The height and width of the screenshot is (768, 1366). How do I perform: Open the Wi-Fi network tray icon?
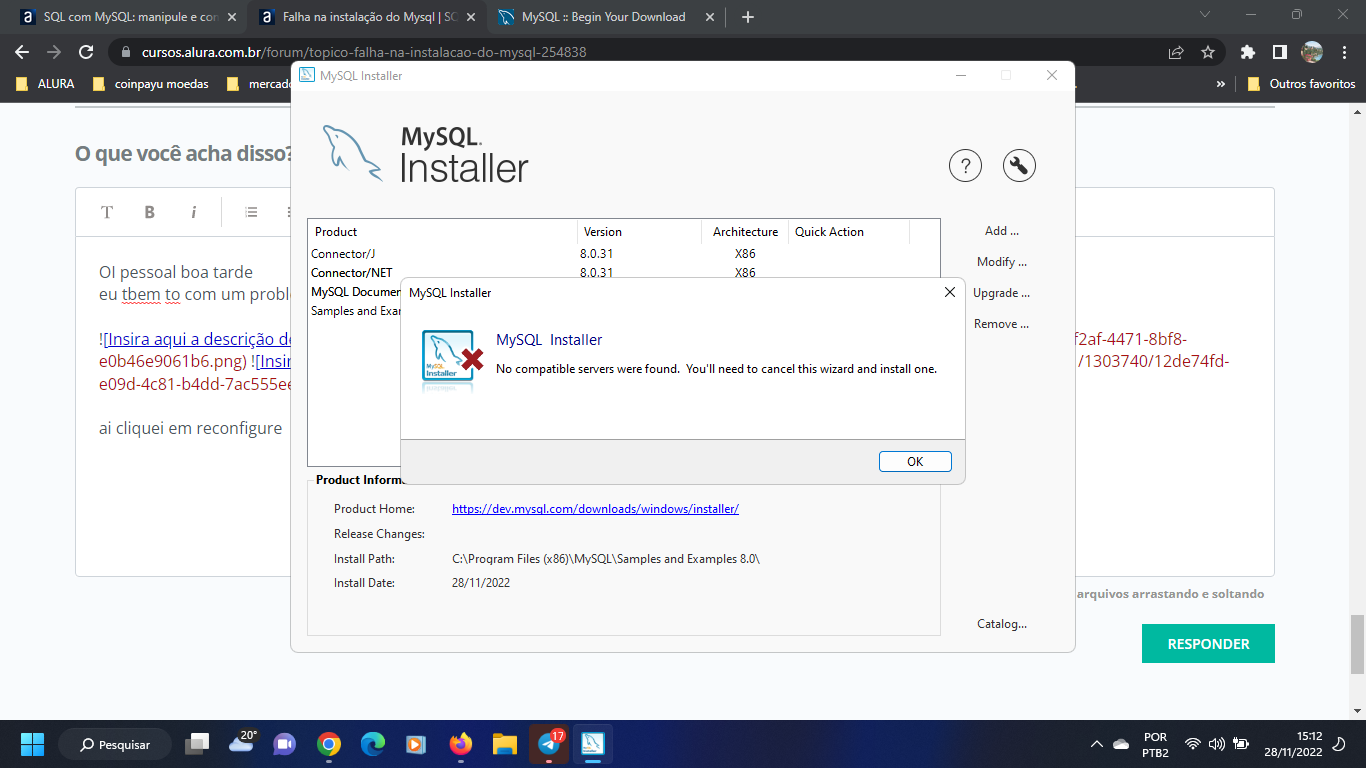click(1192, 744)
